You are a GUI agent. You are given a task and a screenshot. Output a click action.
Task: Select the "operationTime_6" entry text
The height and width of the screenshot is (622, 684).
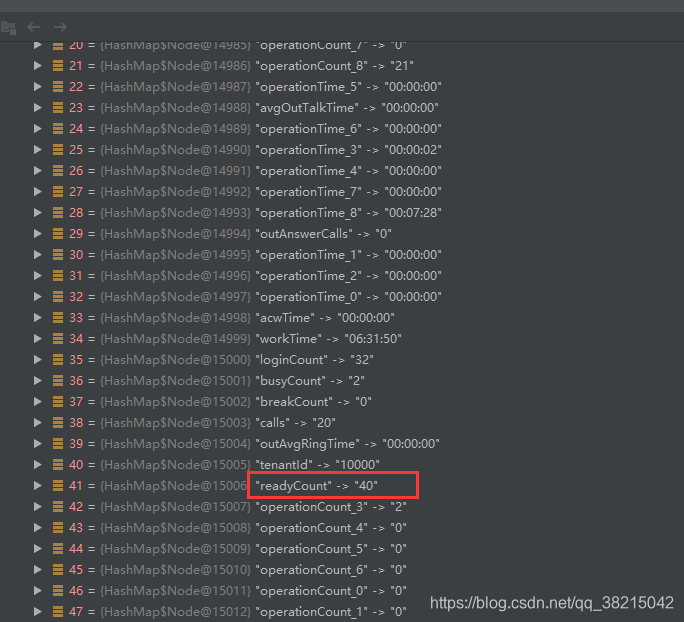pos(349,129)
